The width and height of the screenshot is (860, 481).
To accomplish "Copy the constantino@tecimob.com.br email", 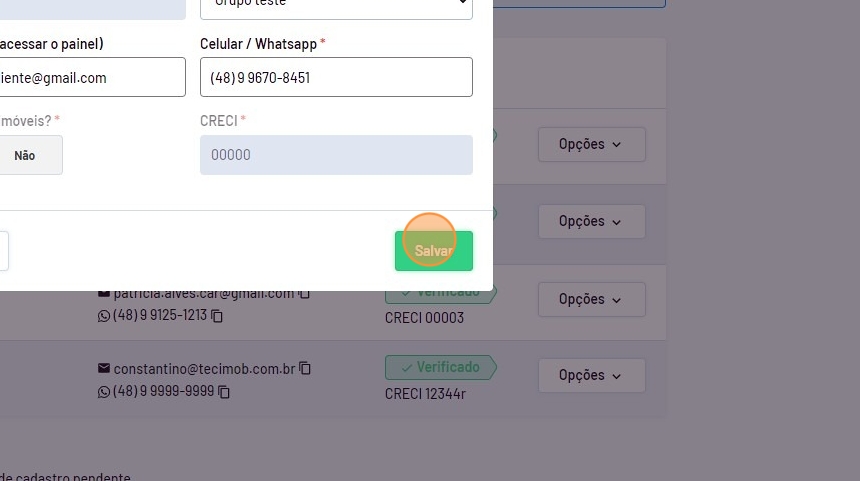I will tap(305, 369).
